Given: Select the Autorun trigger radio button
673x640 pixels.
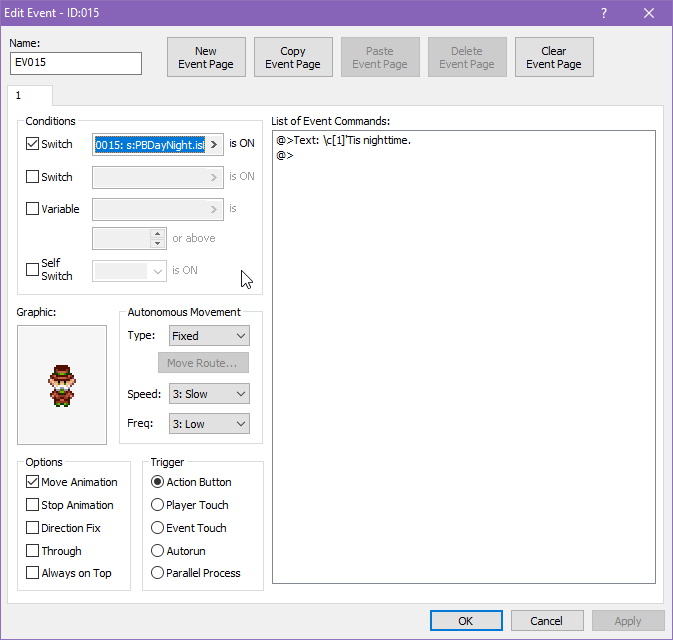Looking at the screenshot, I should click(x=158, y=551).
